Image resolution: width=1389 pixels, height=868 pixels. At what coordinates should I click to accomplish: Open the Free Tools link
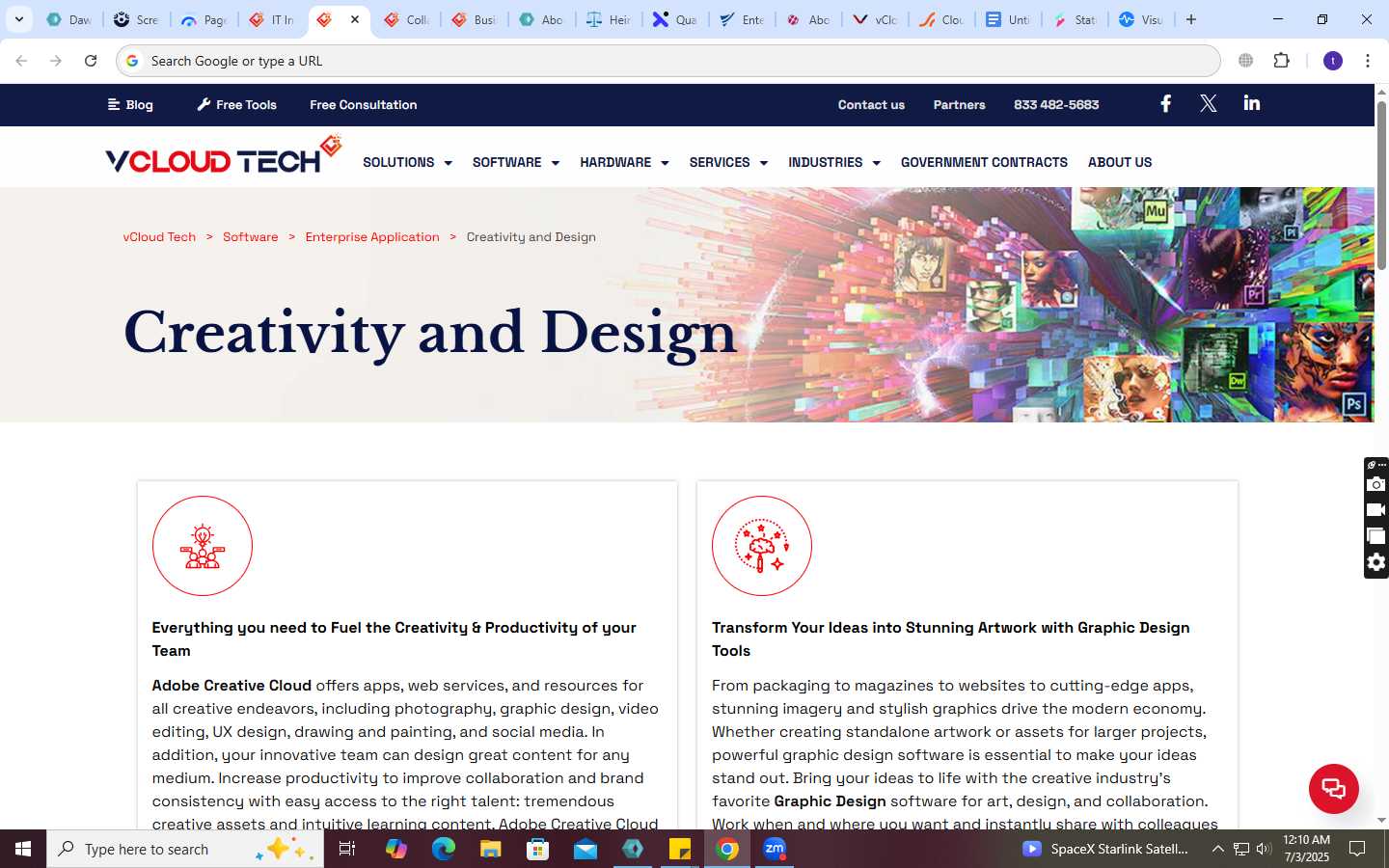(x=237, y=104)
